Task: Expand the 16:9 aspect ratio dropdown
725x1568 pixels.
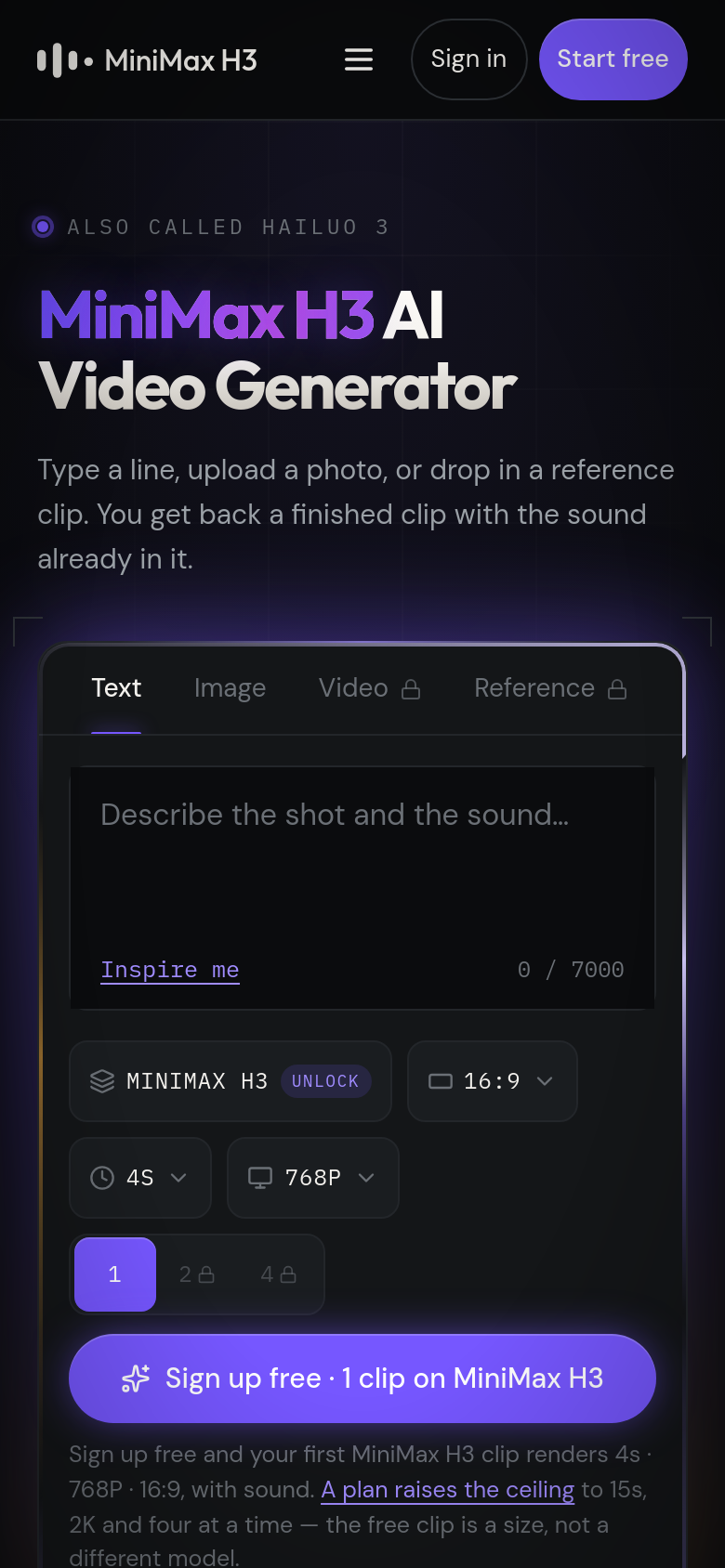Action: click(493, 1081)
